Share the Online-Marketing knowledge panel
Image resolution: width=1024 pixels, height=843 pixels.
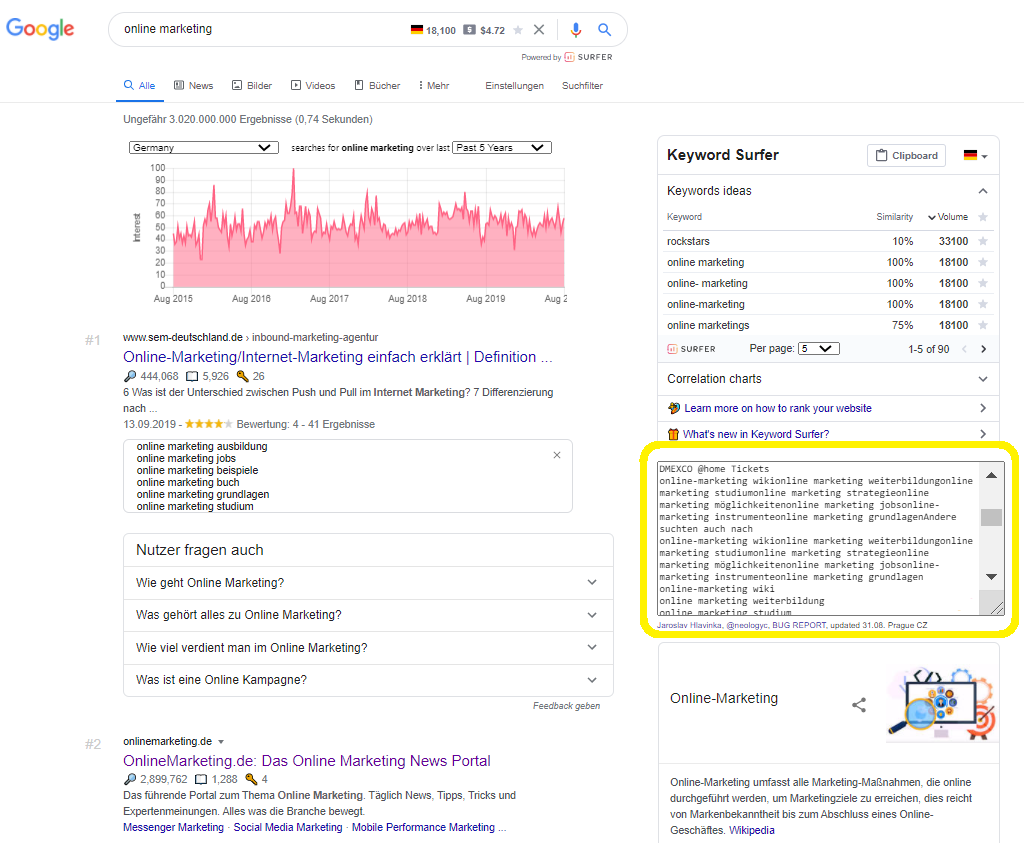click(x=859, y=705)
